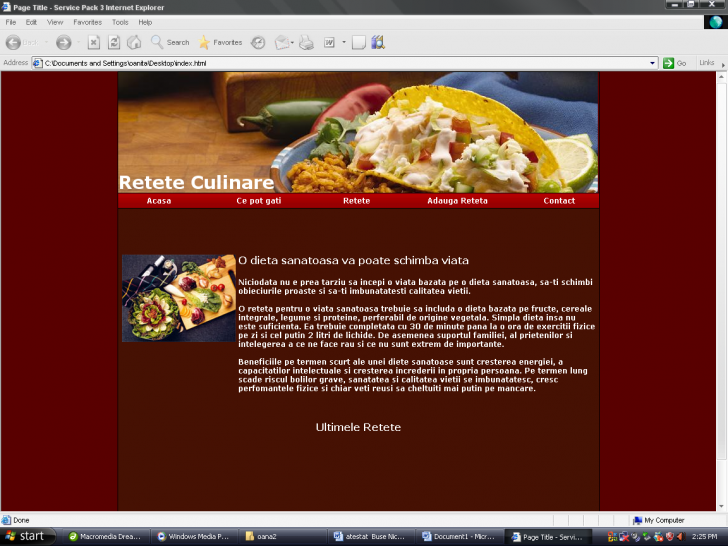Go to Home page icon
The height and width of the screenshot is (546, 728).
(x=133, y=42)
